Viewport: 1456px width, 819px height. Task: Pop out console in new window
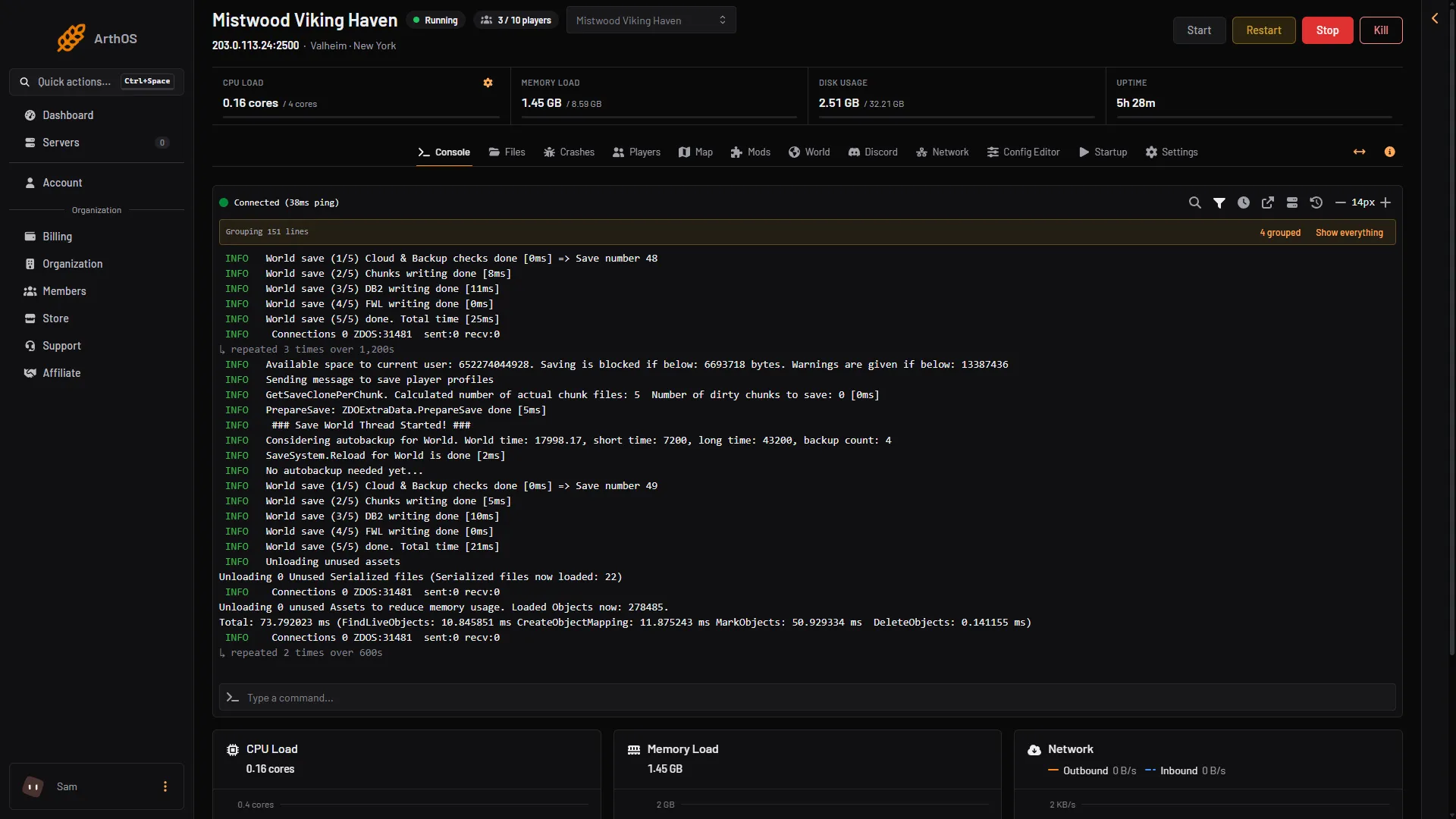click(x=1268, y=202)
